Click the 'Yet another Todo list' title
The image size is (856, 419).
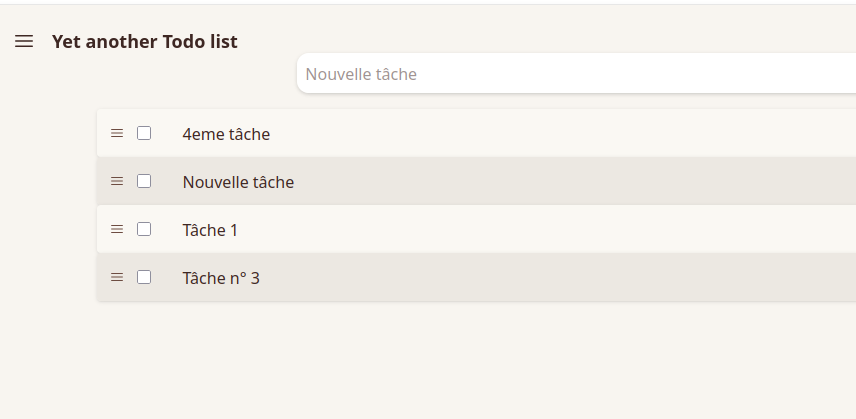pos(144,42)
